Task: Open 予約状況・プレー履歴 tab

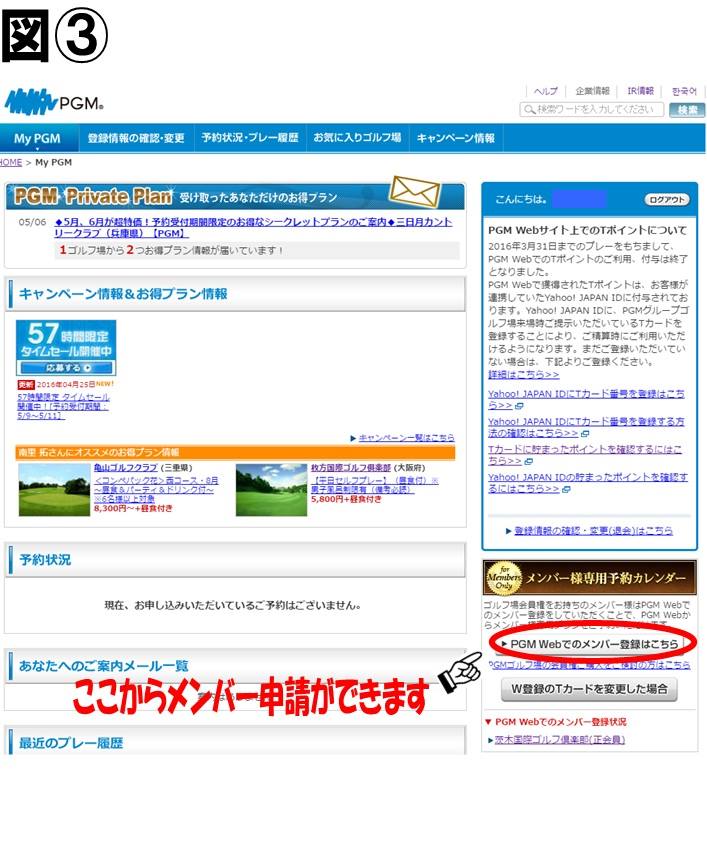Action: [250, 138]
